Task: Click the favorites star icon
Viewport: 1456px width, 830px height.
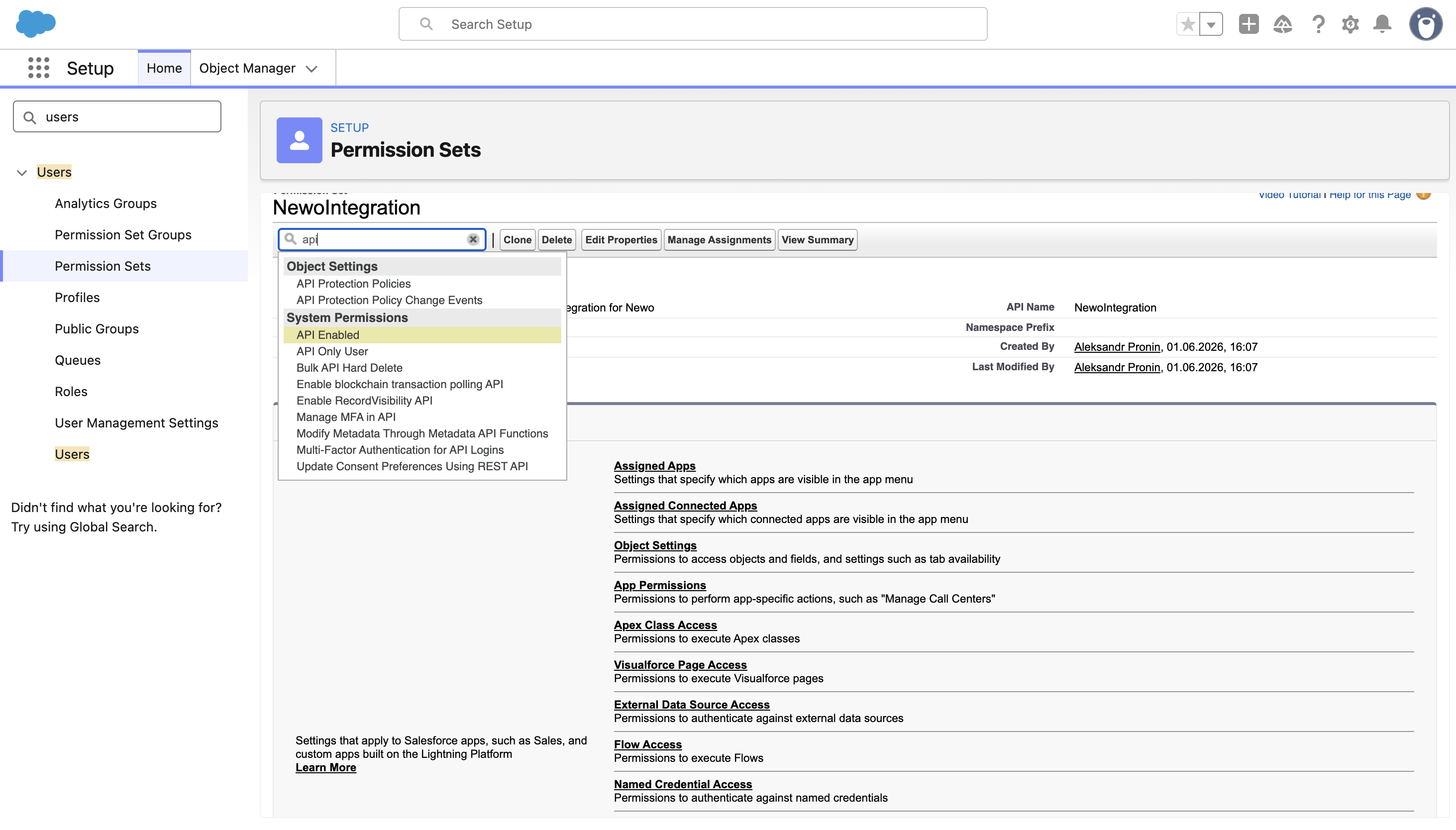Action: coord(1188,24)
